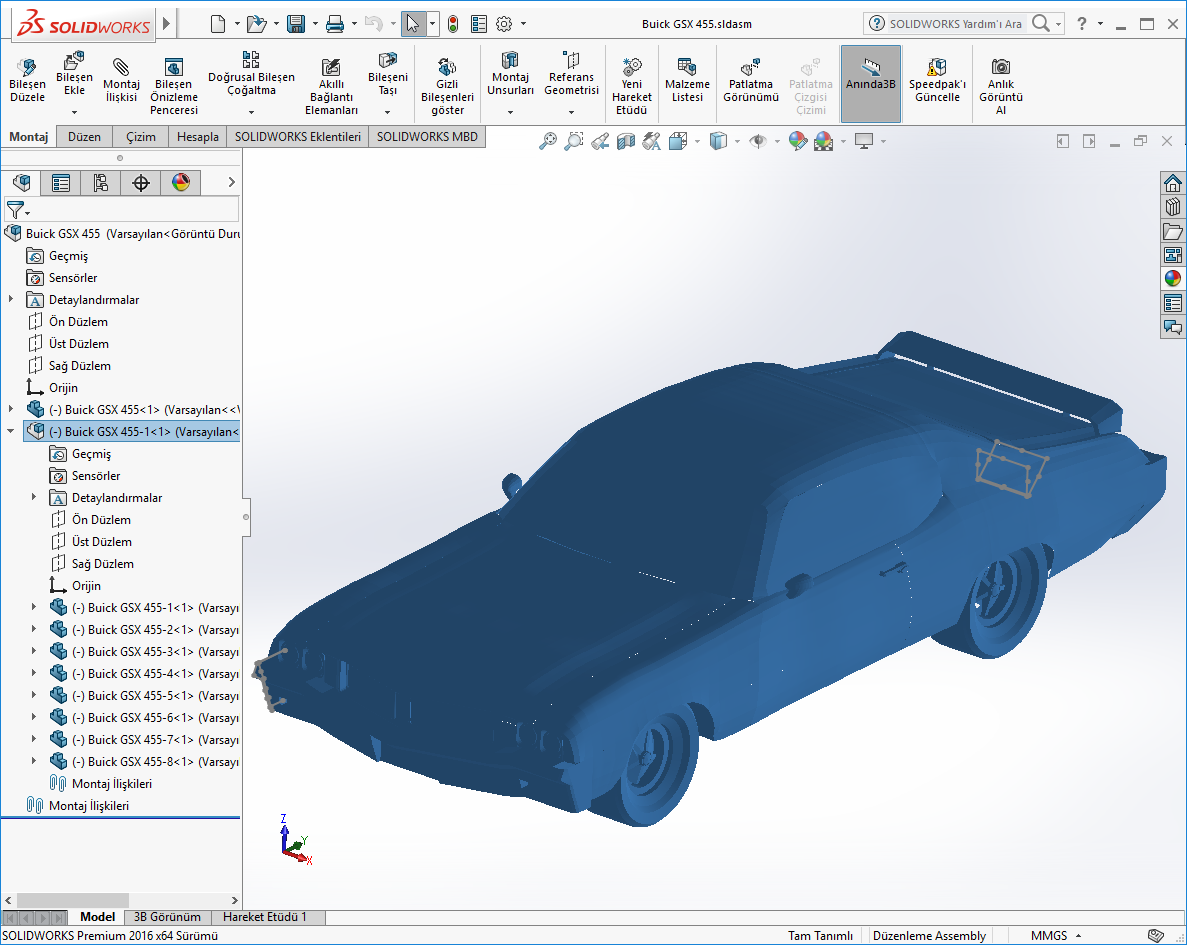This screenshot has width=1187, height=945.
Task: Open Malzeme Listesi
Action: click(x=687, y=80)
